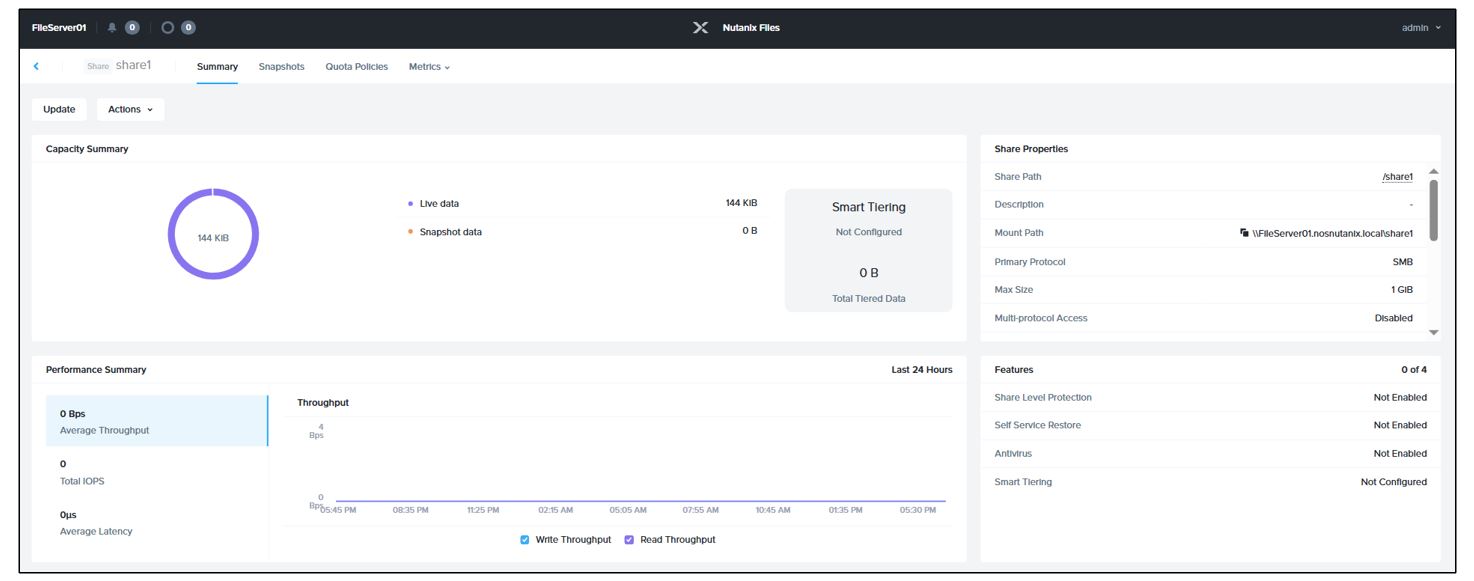Click the Total Tiered Data label

(868, 299)
